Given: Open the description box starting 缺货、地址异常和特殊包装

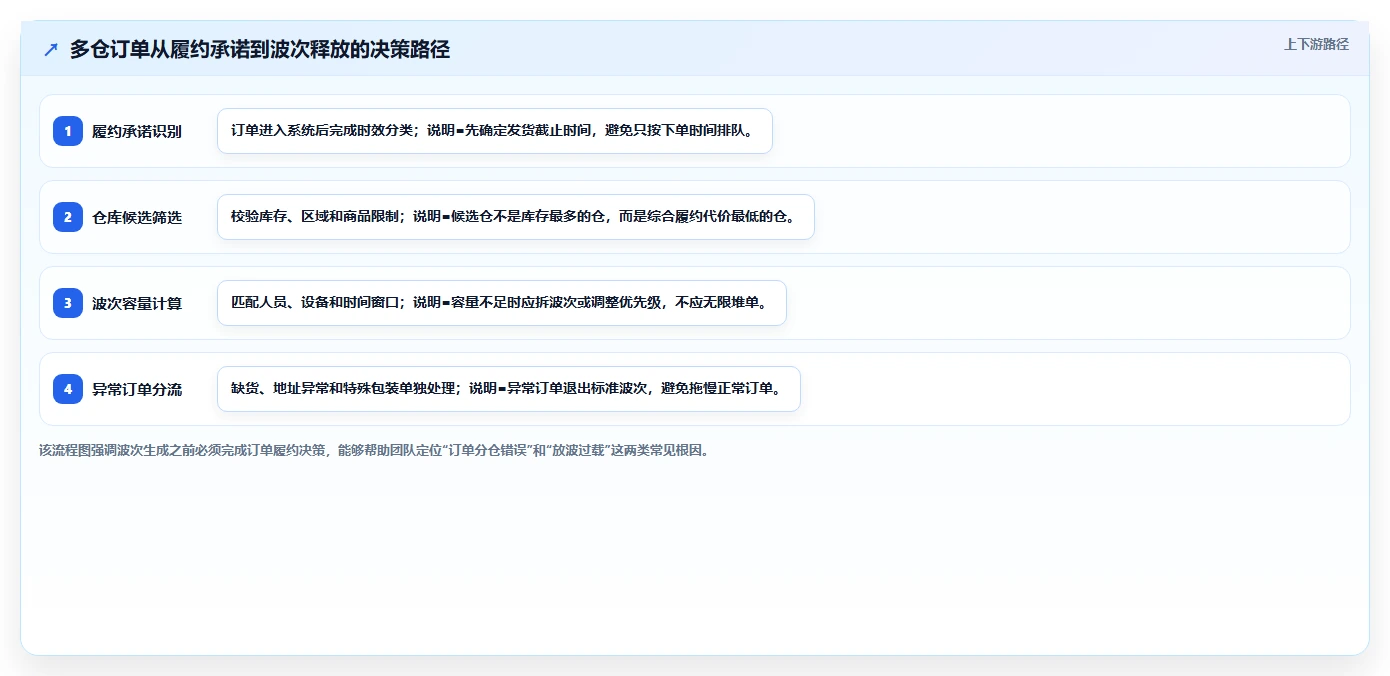Looking at the screenshot, I should (509, 389).
